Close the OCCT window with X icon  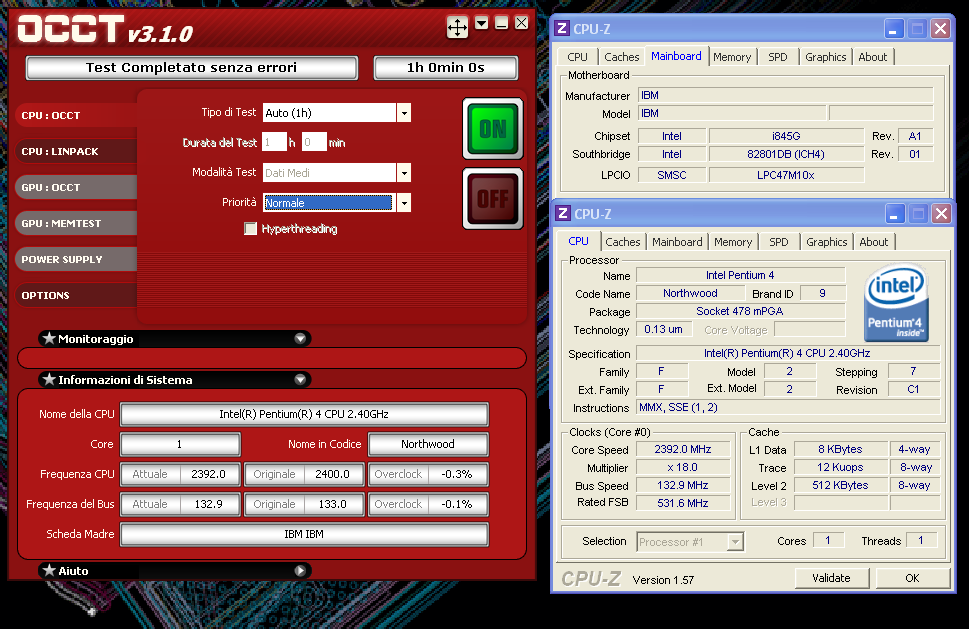(522, 23)
